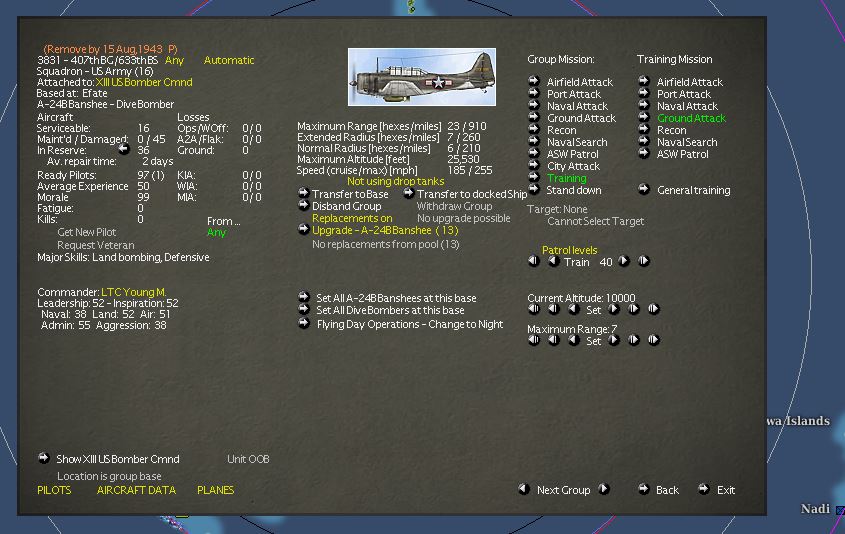Click Transfer to docked Ship arrow
Screen dimensions: 845x534
click(x=408, y=193)
